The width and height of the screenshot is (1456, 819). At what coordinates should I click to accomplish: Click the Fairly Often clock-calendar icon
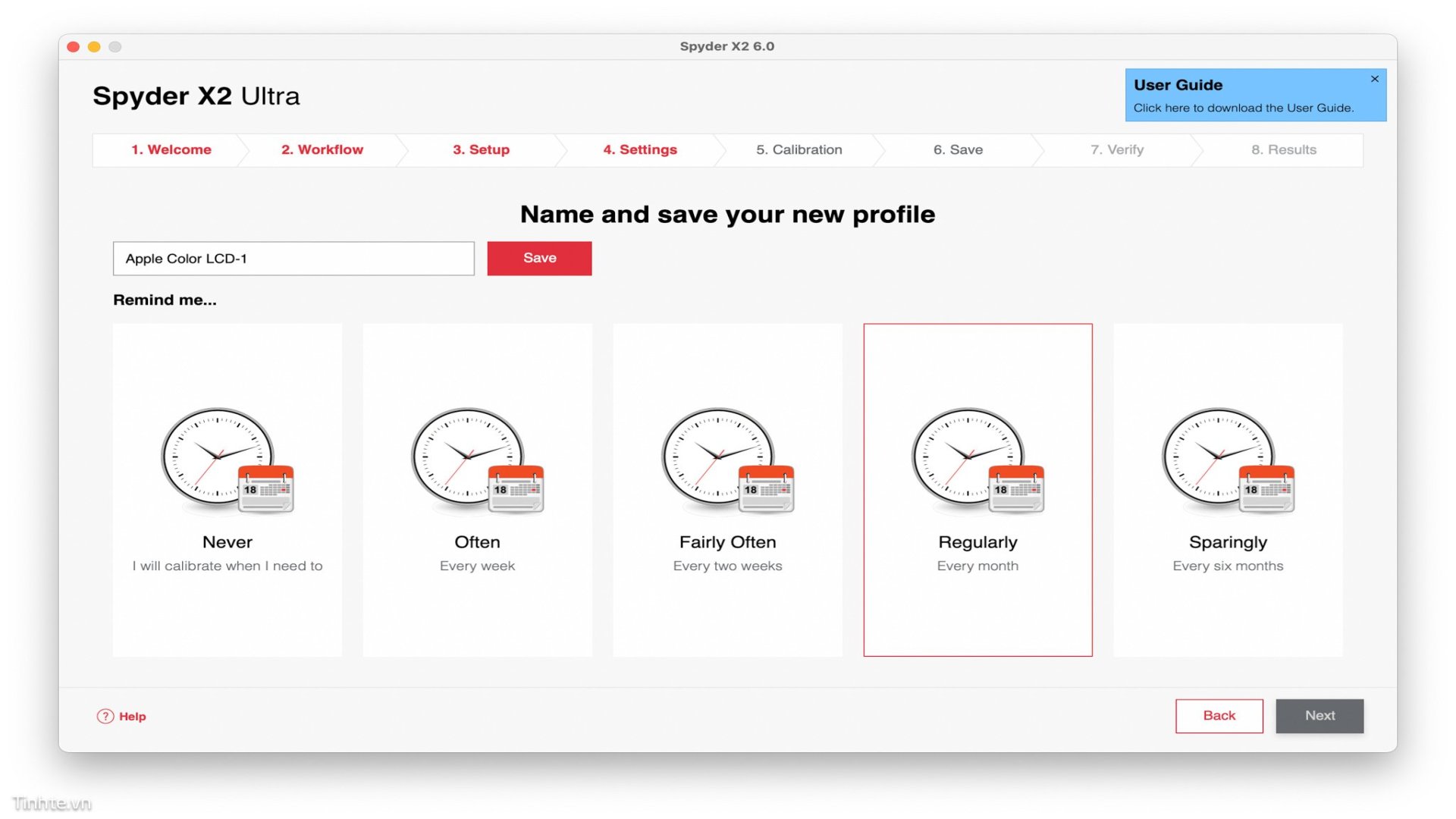728,461
